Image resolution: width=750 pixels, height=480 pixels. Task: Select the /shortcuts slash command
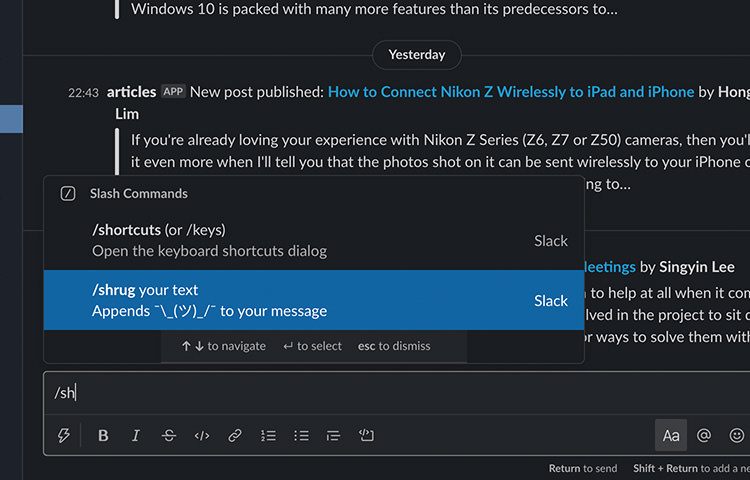point(314,240)
